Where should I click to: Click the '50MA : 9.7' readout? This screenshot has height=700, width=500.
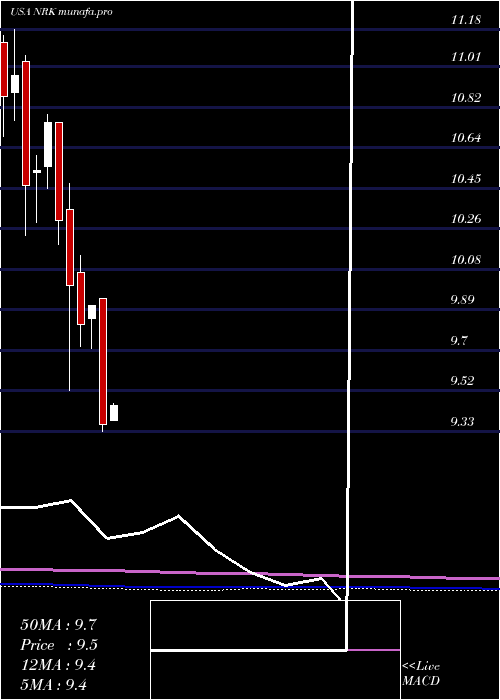pos(58,625)
